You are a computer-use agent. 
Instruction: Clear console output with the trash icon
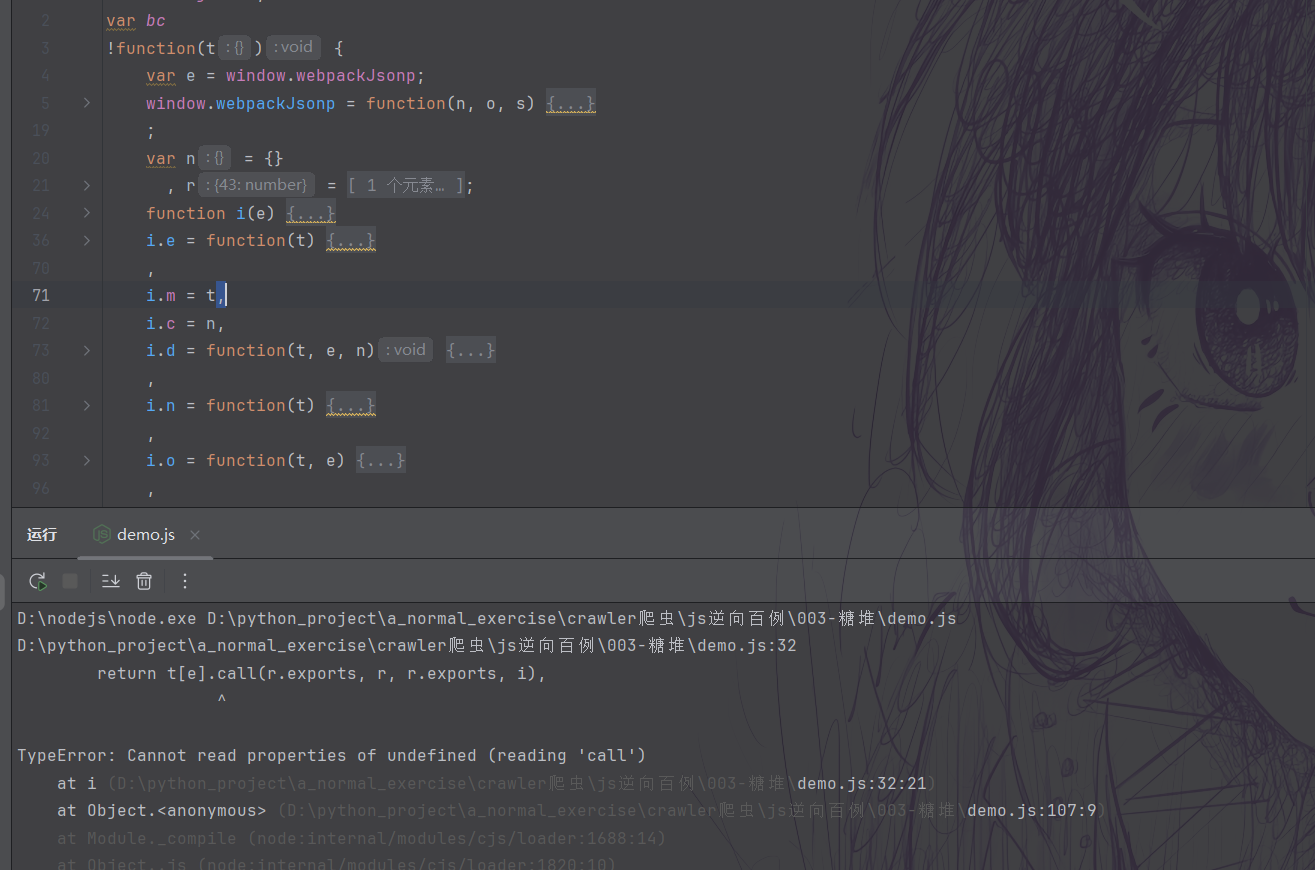(x=144, y=581)
